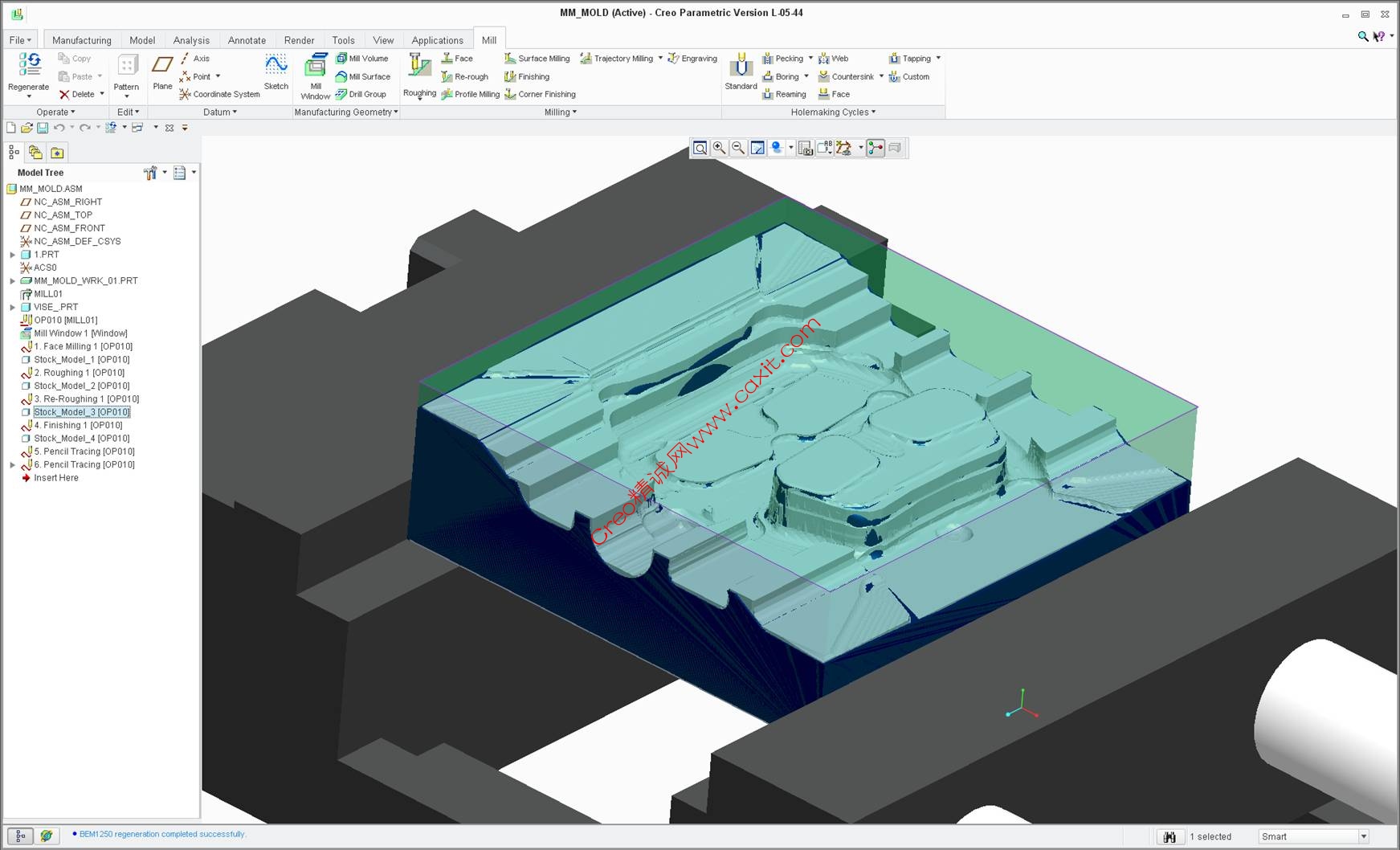
Task: Switch to the Manufacturing tab
Action: pos(82,40)
